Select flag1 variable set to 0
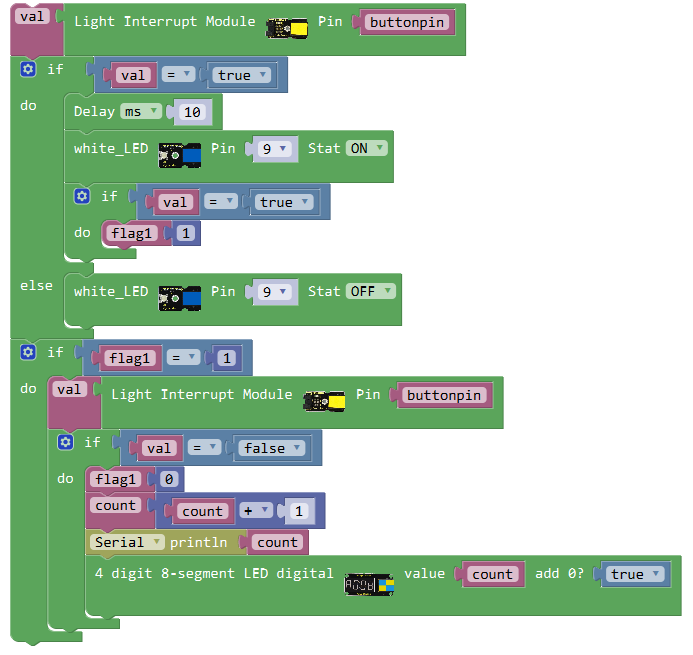This screenshot has width=693, height=655. [x=116, y=479]
